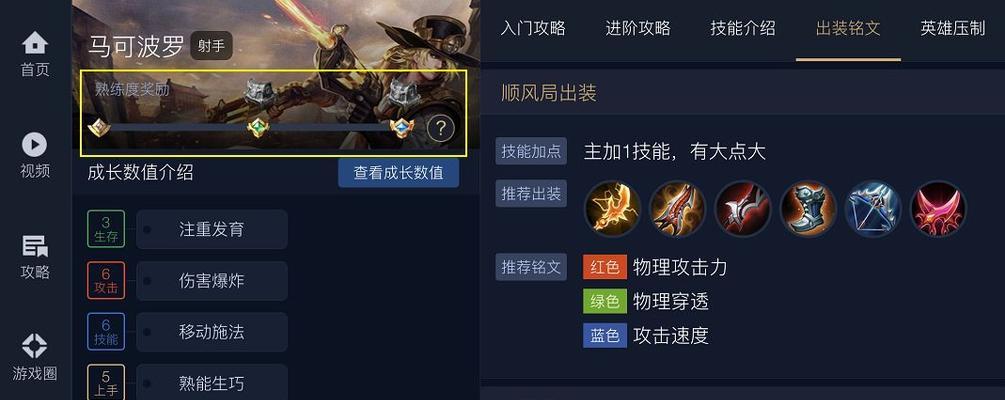
Task: Select the blue bow equipment icon
Action: [x=873, y=209]
